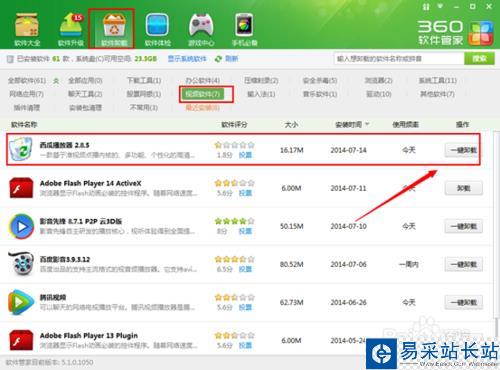The height and width of the screenshot is (370, 500).
Task: Select the orange 最近安装 recently installed filter
Action: tap(203, 108)
